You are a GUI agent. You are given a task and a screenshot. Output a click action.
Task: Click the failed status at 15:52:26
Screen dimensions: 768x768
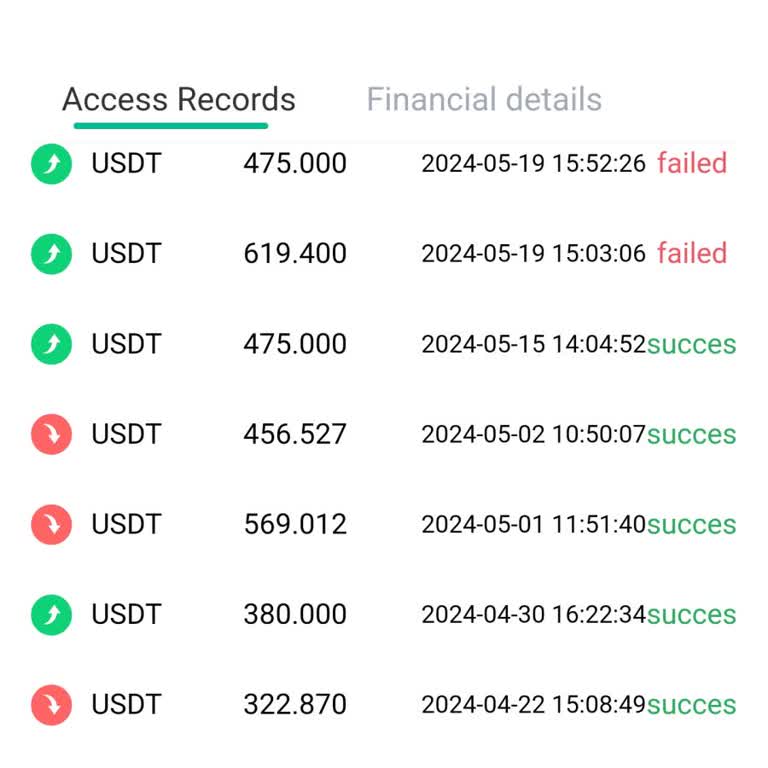(x=691, y=163)
